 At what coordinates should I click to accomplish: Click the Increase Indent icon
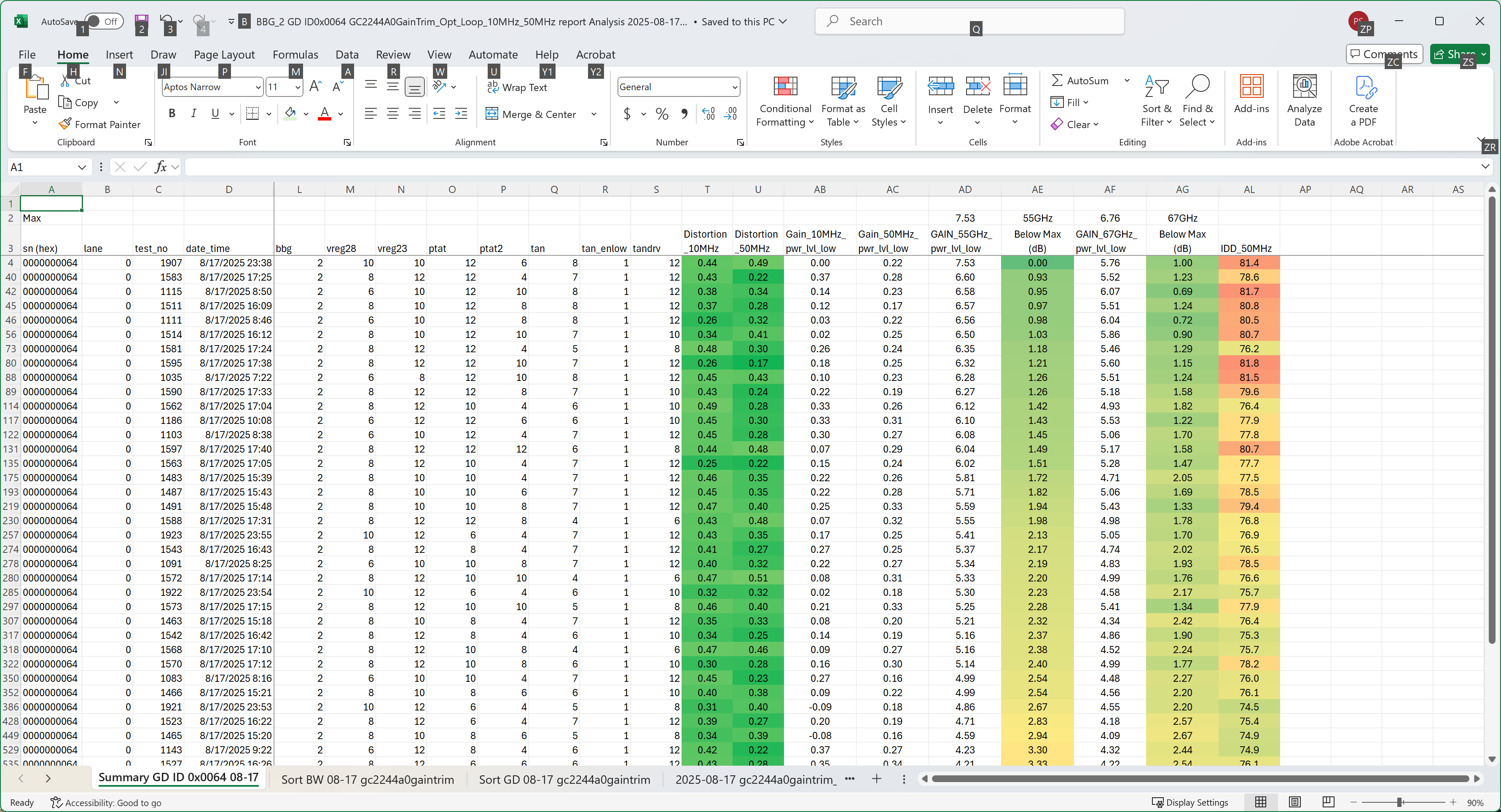point(461,114)
